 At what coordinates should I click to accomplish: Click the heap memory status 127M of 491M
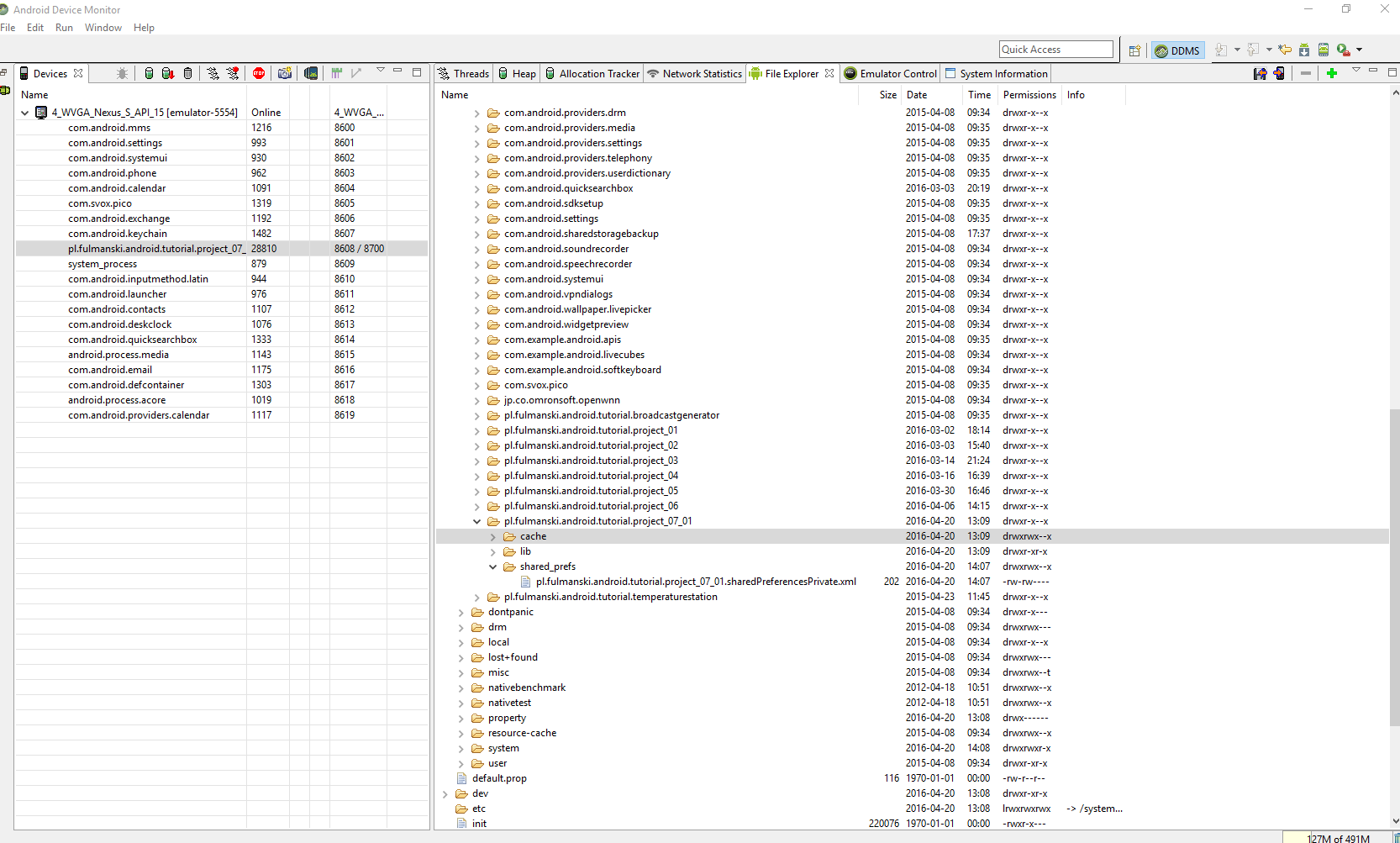point(1338,838)
